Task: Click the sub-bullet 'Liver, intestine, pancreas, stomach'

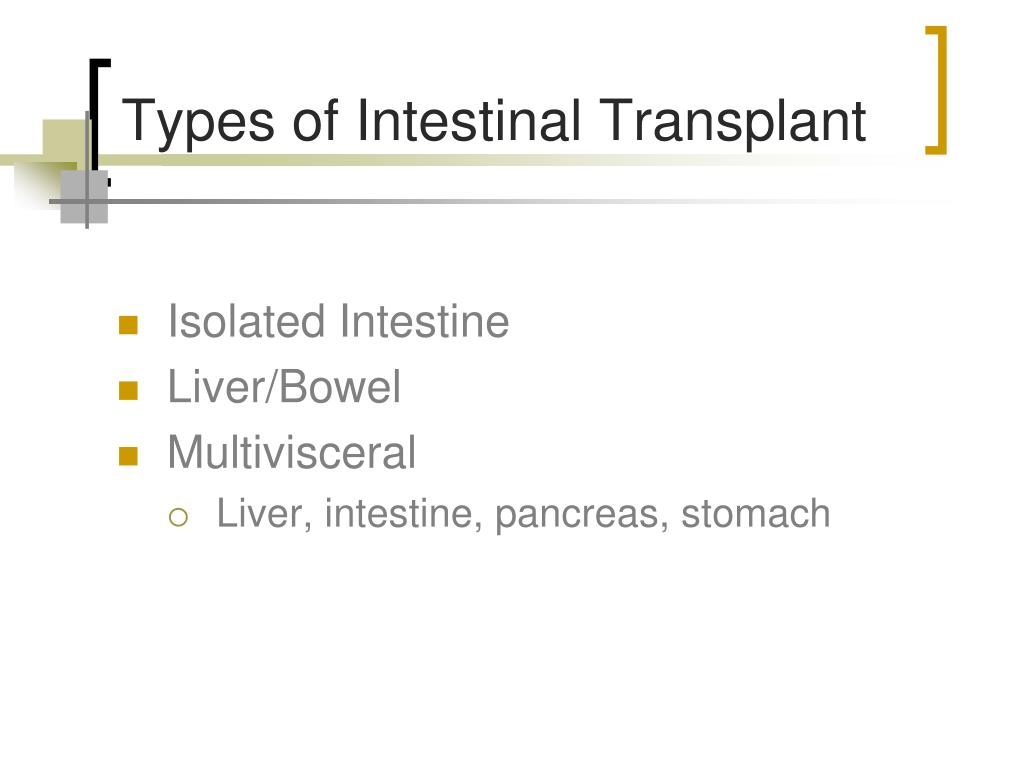Action: point(523,514)
